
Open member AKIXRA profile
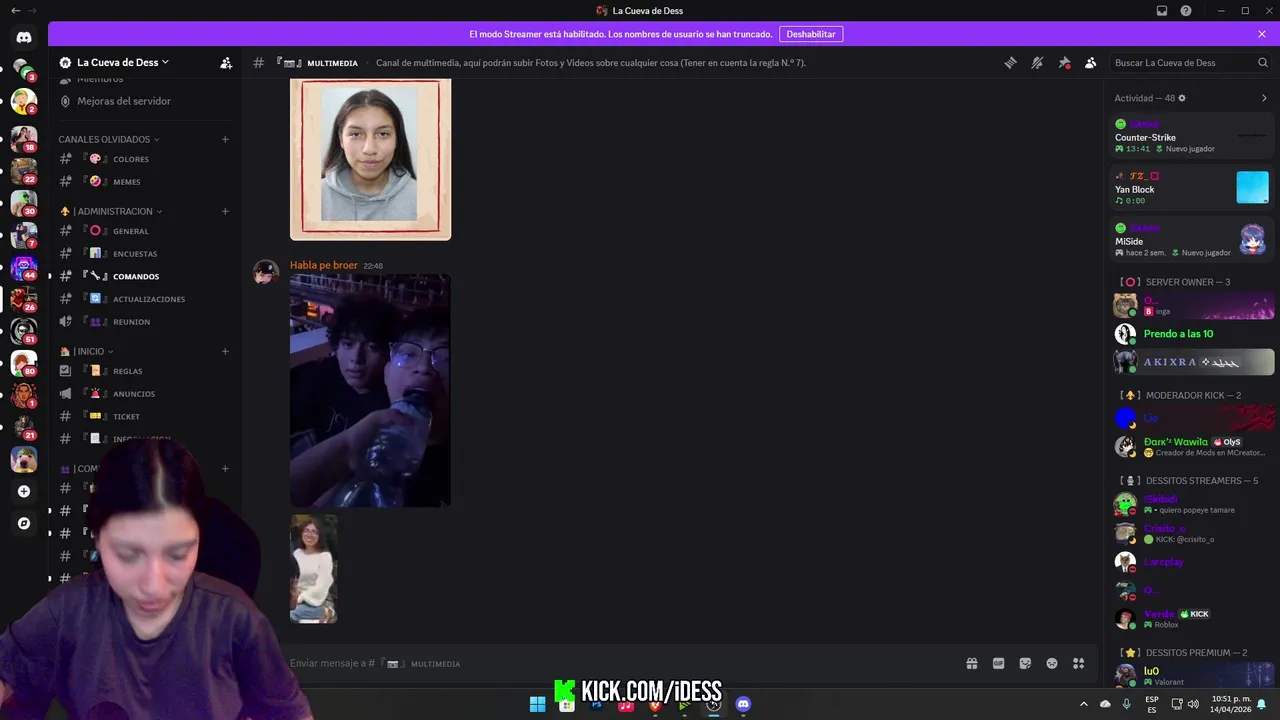[1193, 362]
